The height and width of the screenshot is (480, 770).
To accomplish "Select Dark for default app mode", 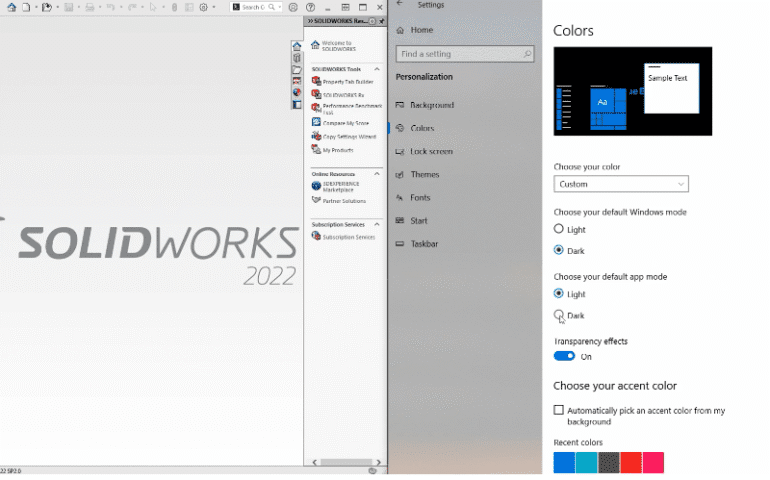I will (x=558, y=314).
